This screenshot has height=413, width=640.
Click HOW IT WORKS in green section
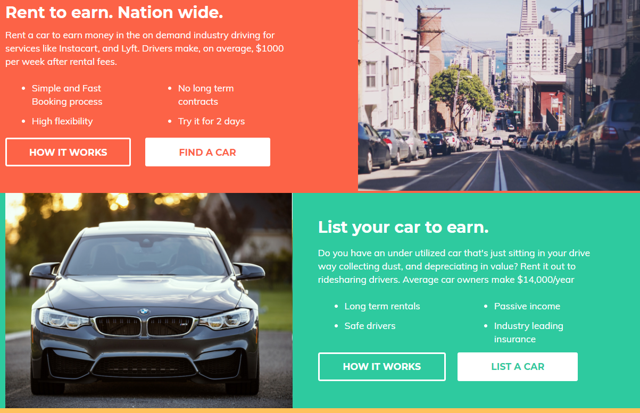point(382,366)
